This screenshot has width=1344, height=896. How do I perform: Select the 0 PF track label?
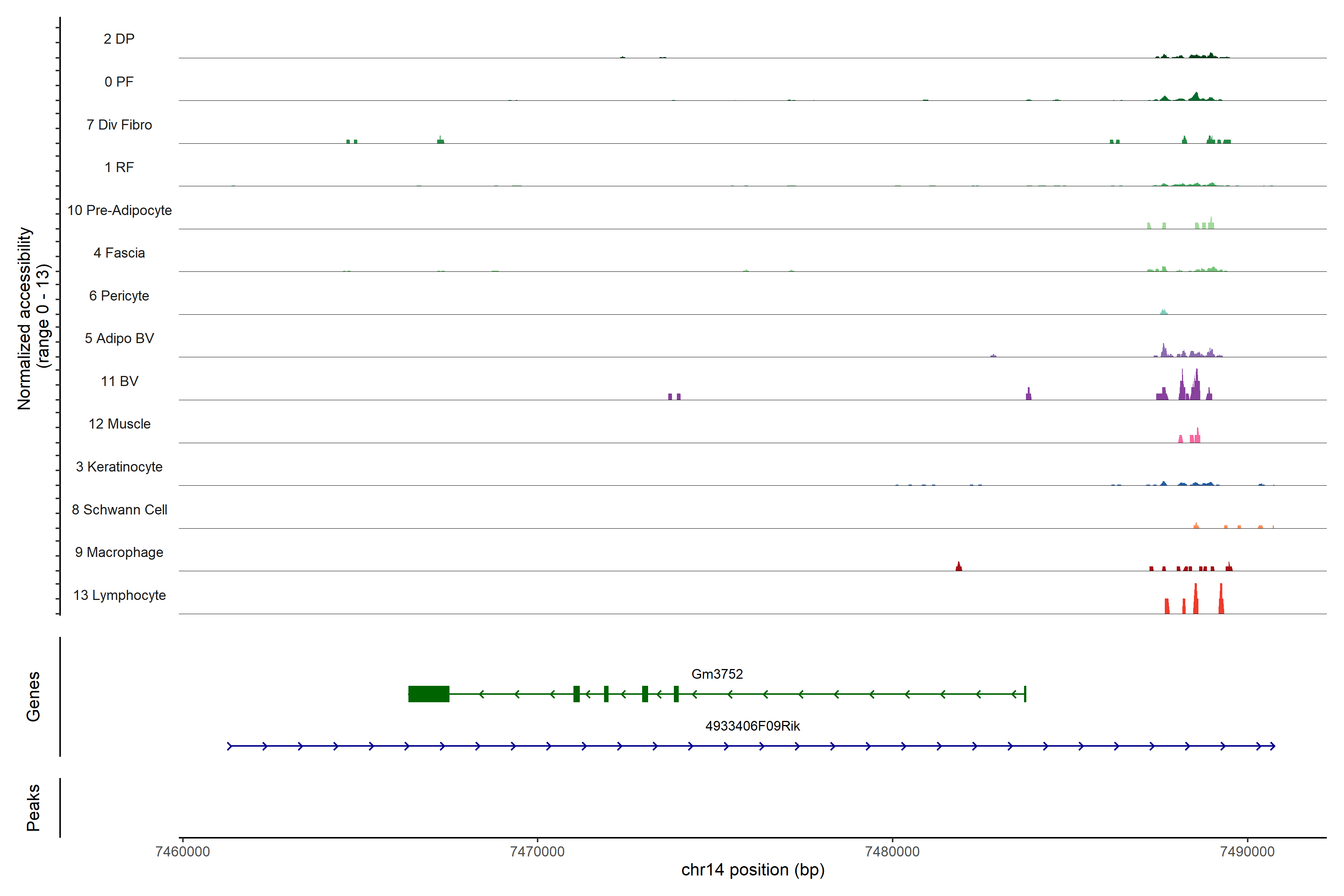tap(119, 82)
